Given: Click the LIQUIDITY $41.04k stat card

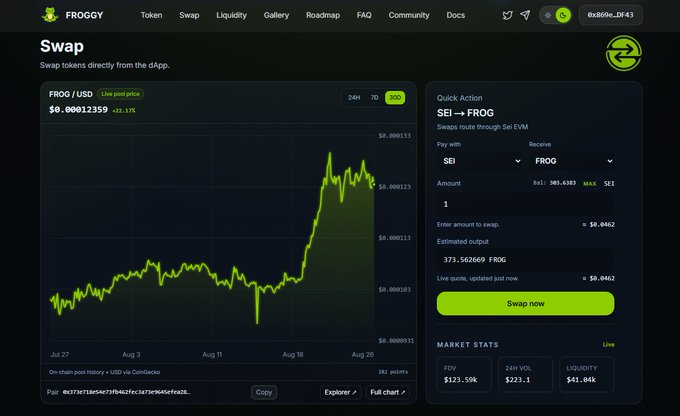Looking at the screenshot, I should coord(587,374).
